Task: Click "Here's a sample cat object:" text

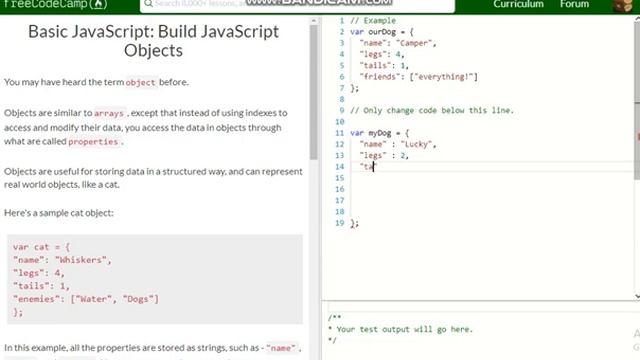Action: pyautogui.click(x=59, y=213)
